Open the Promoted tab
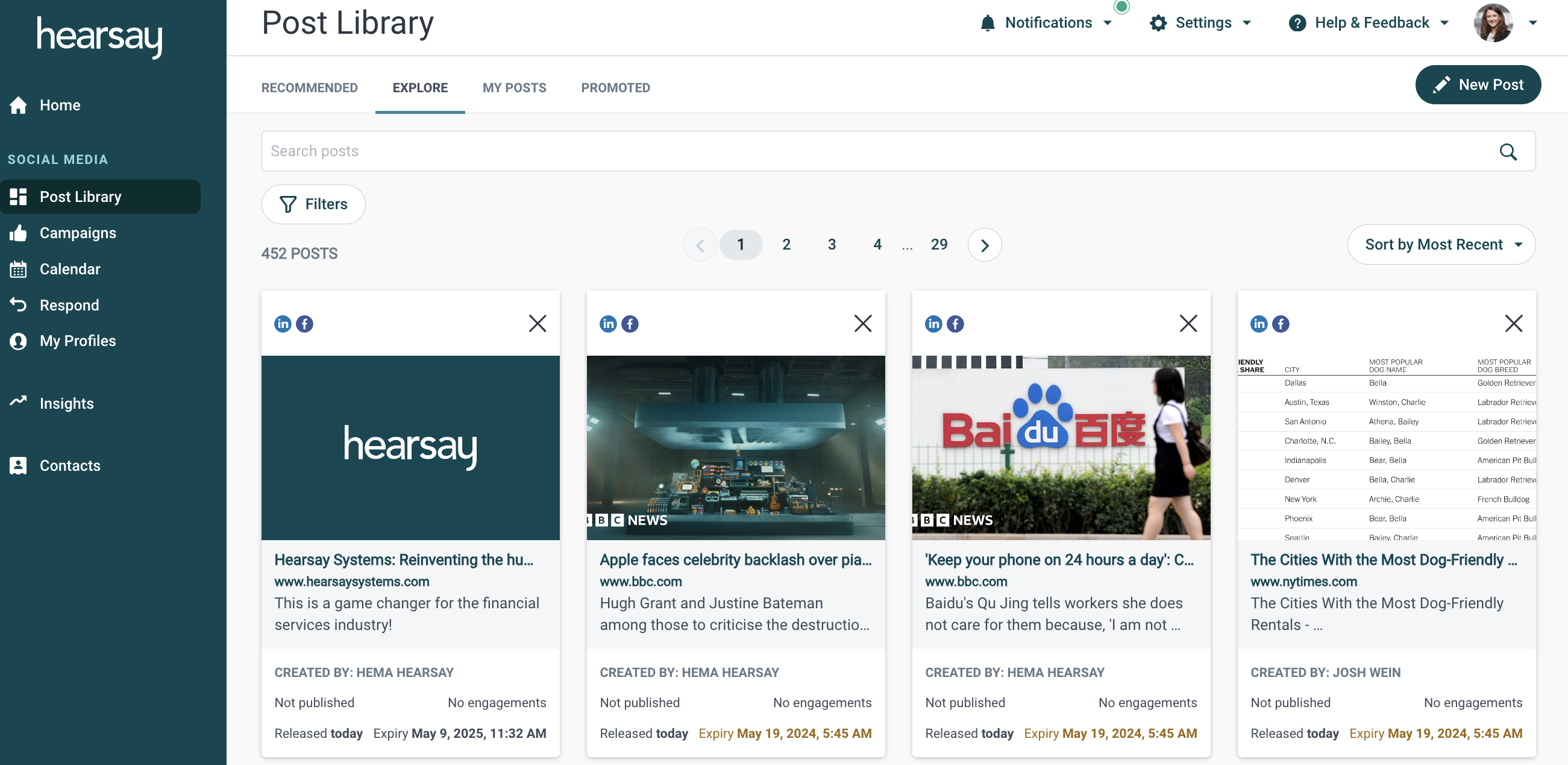 tap(615, 87)
